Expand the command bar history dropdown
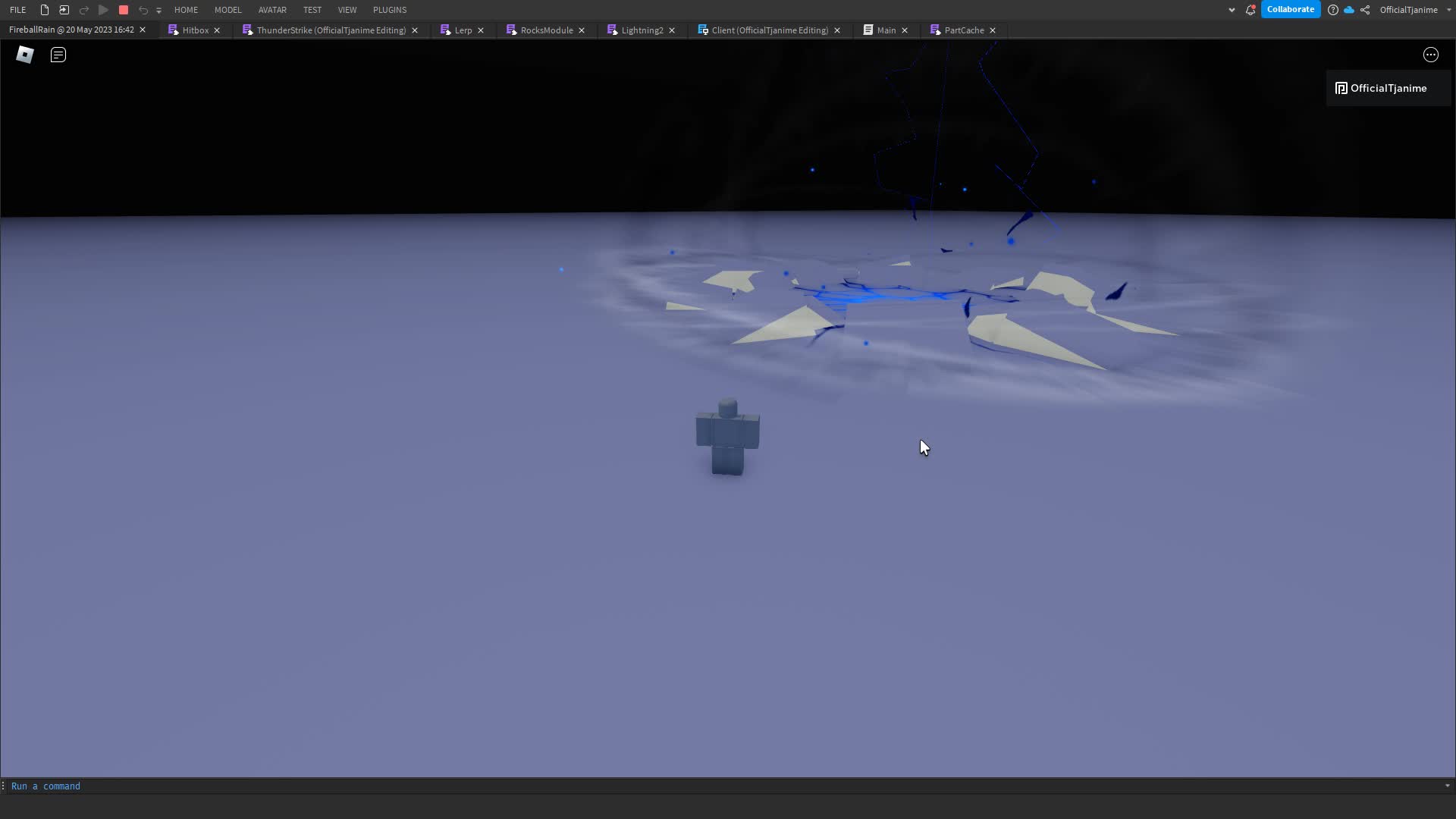This screenshot has height=819, width=1456. (1447, 786)
